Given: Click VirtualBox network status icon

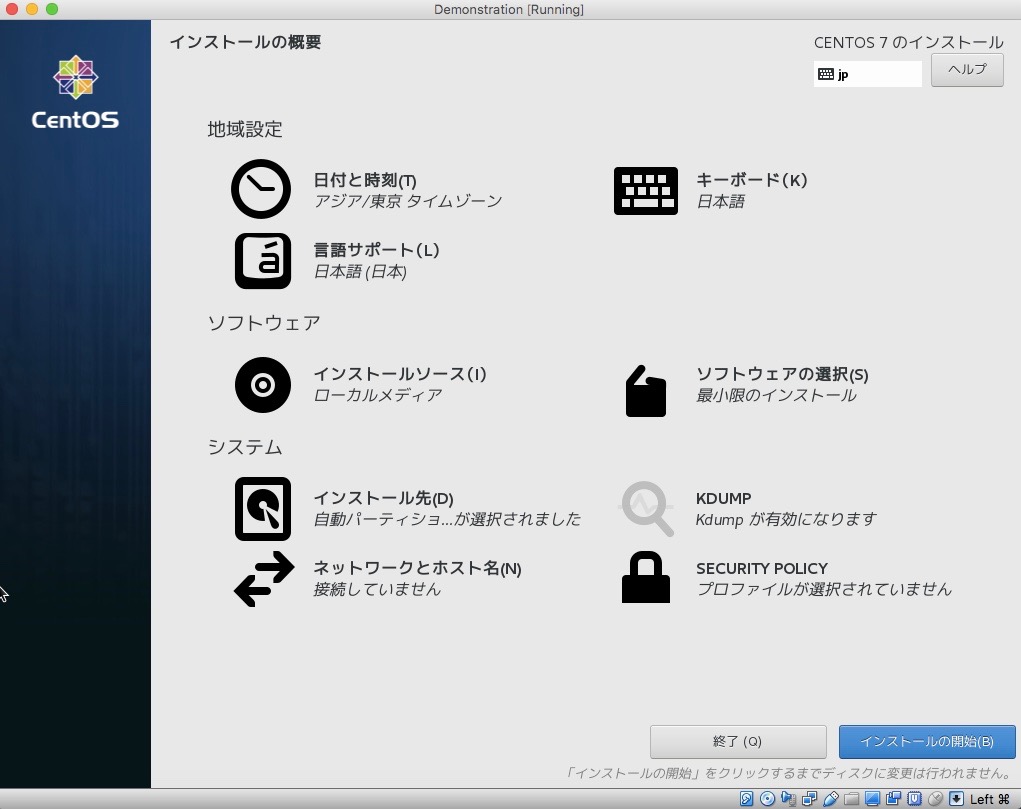Looking at the screenshot, I should click(809, 799).
